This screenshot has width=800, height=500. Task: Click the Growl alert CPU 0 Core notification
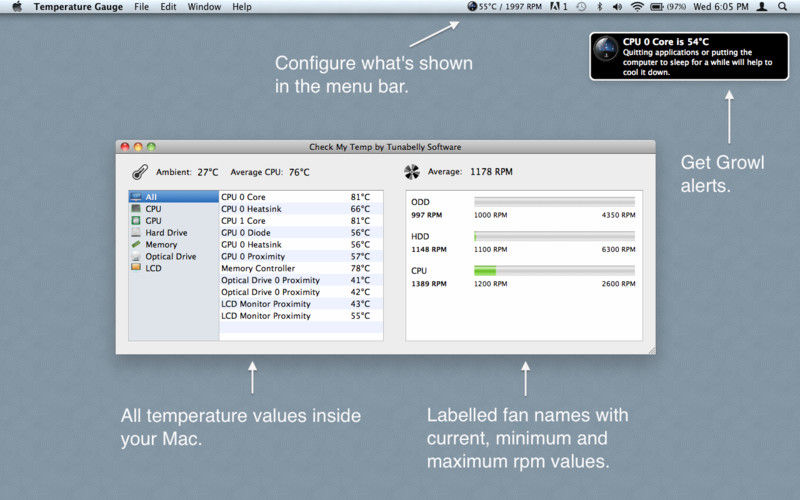(689, 56)
